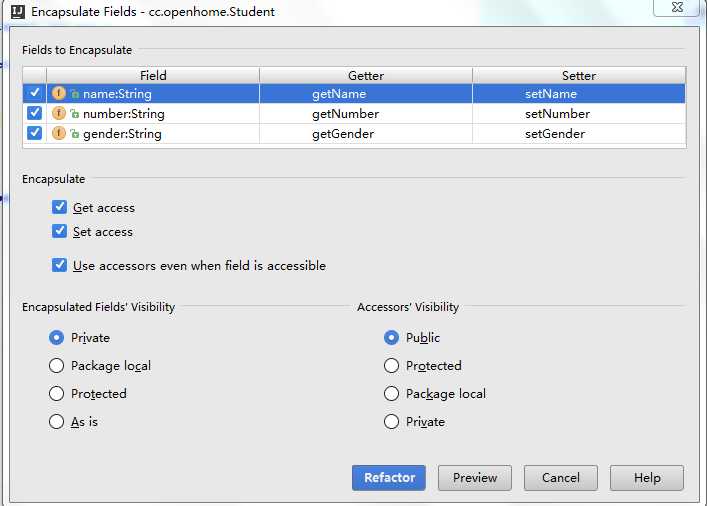The image size is (707, 506).
Task: Click the getNumber getter cell
Action: [366, 114]
